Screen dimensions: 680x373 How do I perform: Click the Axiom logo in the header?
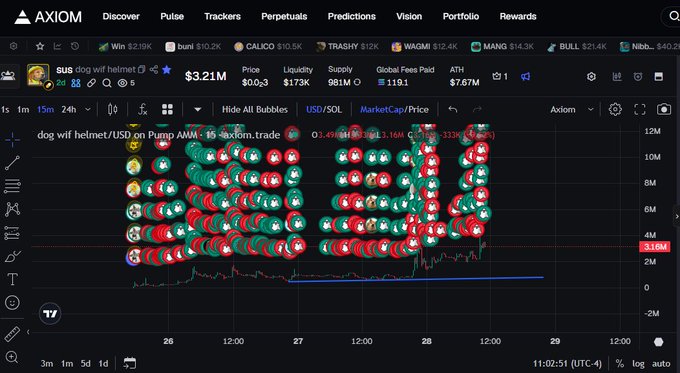point(48,17)
